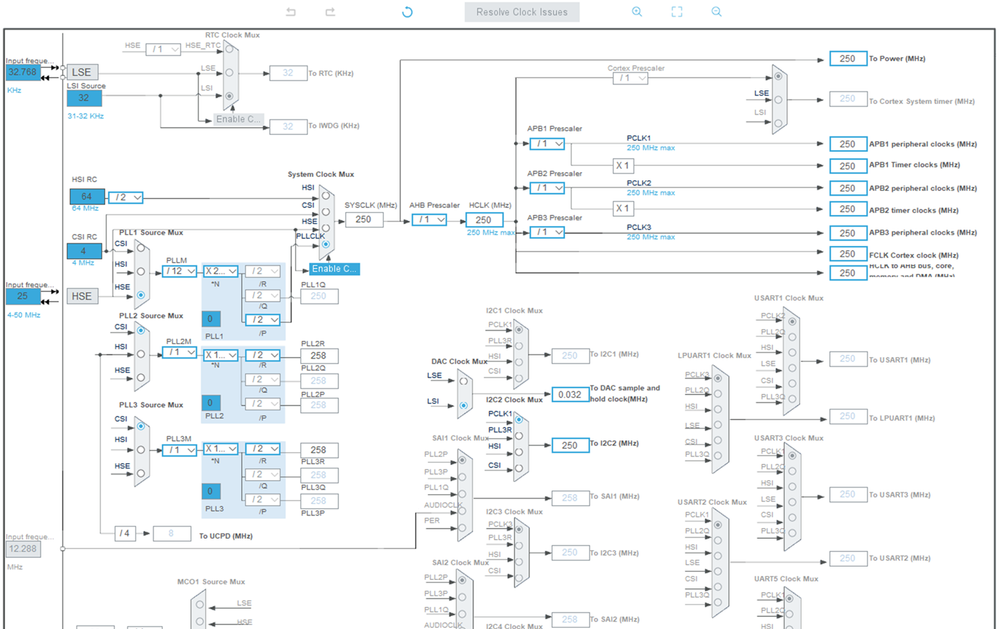Click the grey Enable CSS button under RTC Clock Mux

[238, 119]
